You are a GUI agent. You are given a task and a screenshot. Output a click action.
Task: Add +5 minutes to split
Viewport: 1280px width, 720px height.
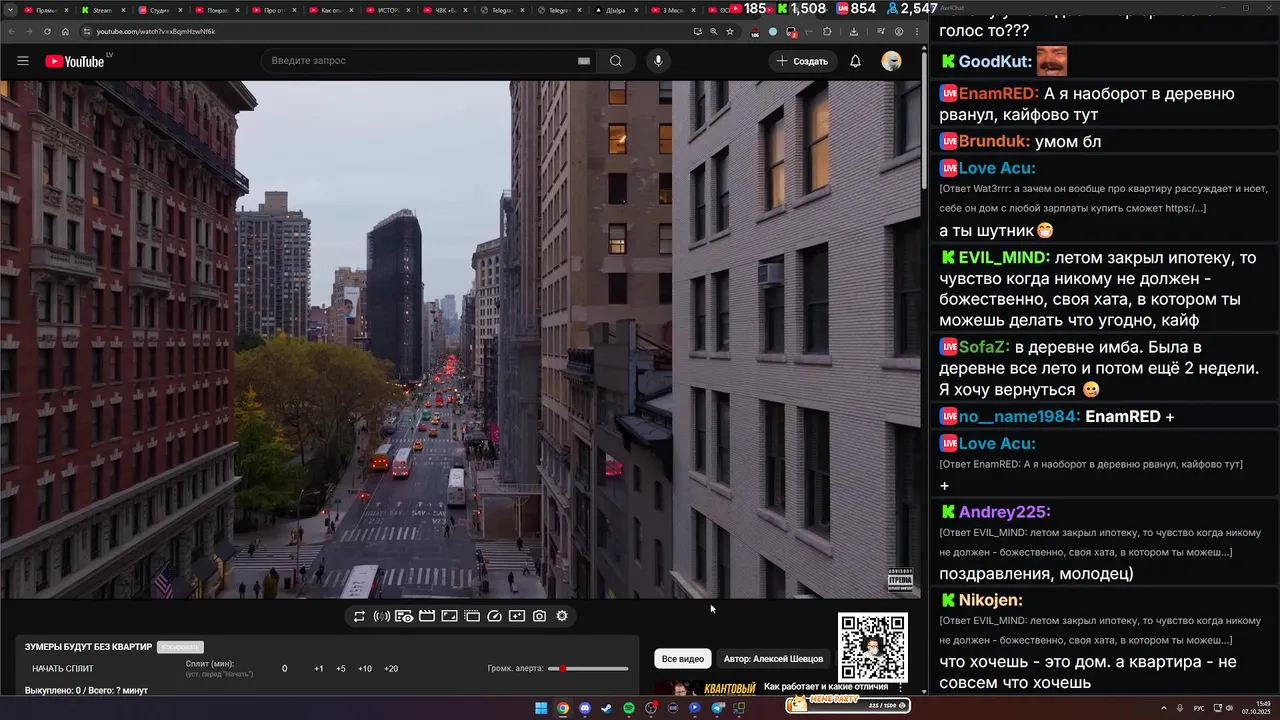coord(341,669)
